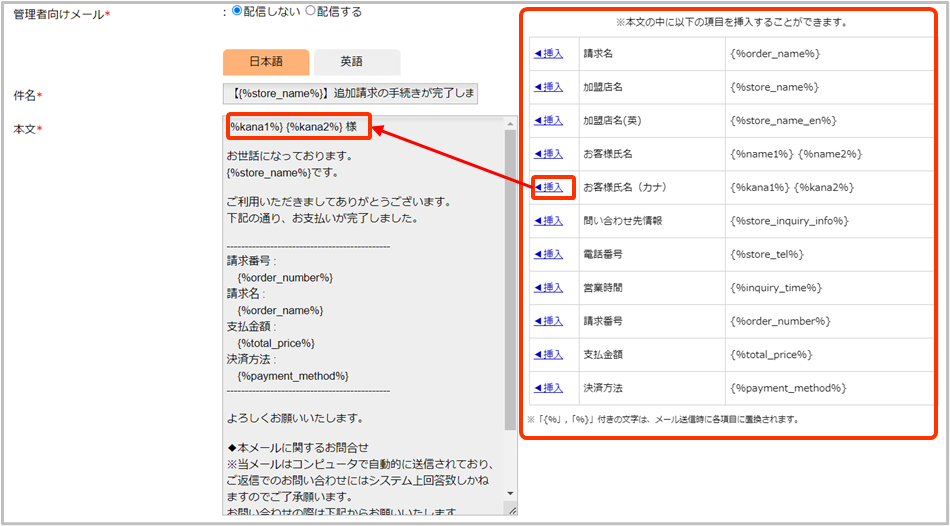
Task: Insert the 請求名 placeholder
Action: coord(548,53)
